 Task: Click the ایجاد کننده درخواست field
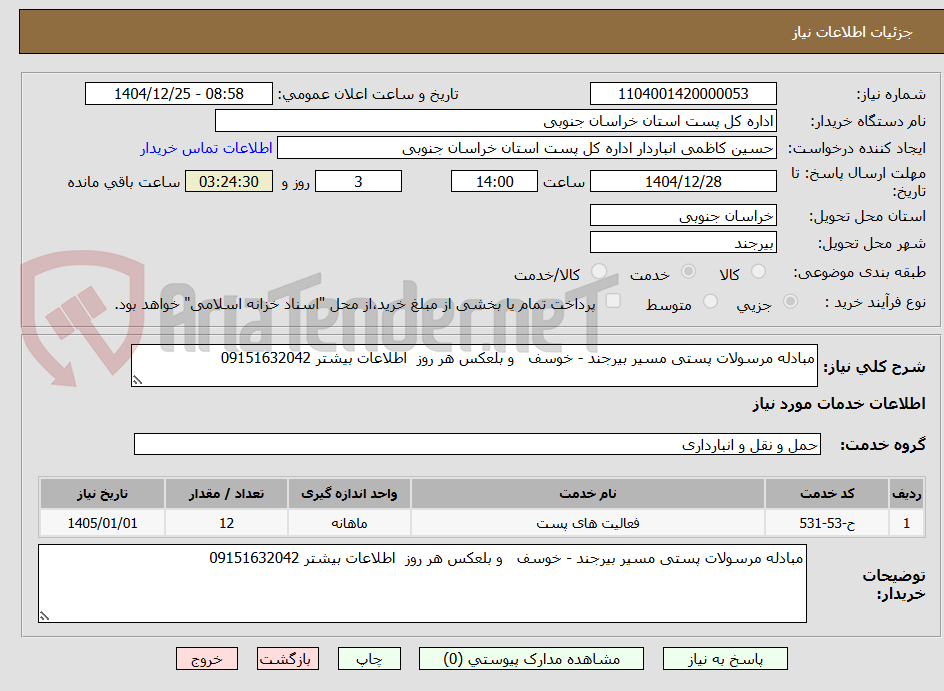point(527,148)
